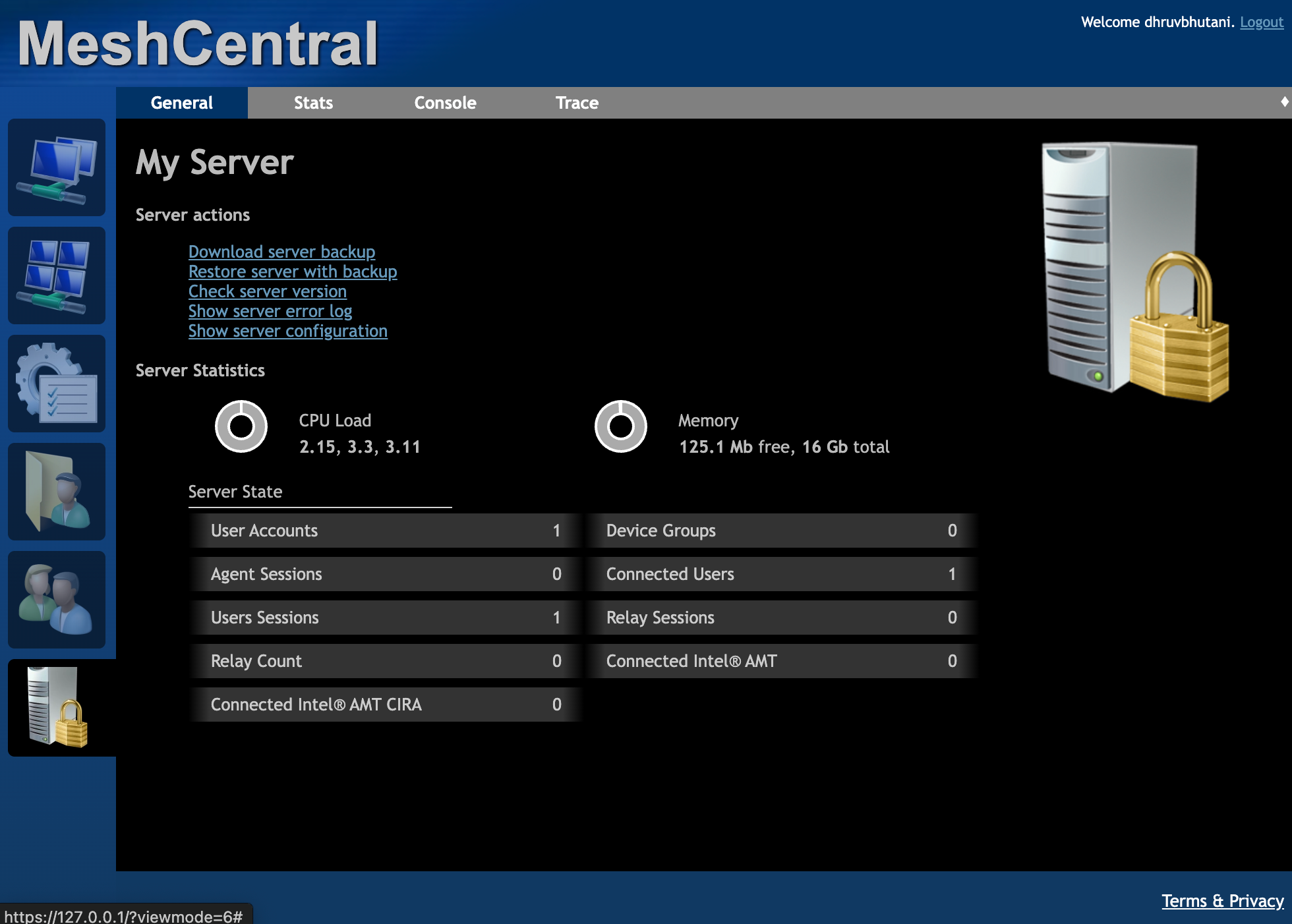Open the multi-desktop sidebar icon with four monitors

[57, 275]
